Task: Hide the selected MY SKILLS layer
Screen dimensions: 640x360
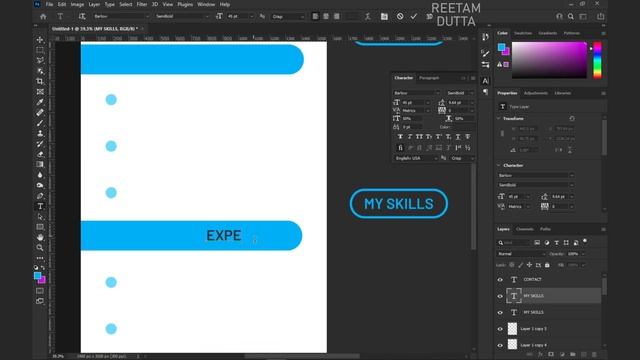Action: tap(500, 296)
